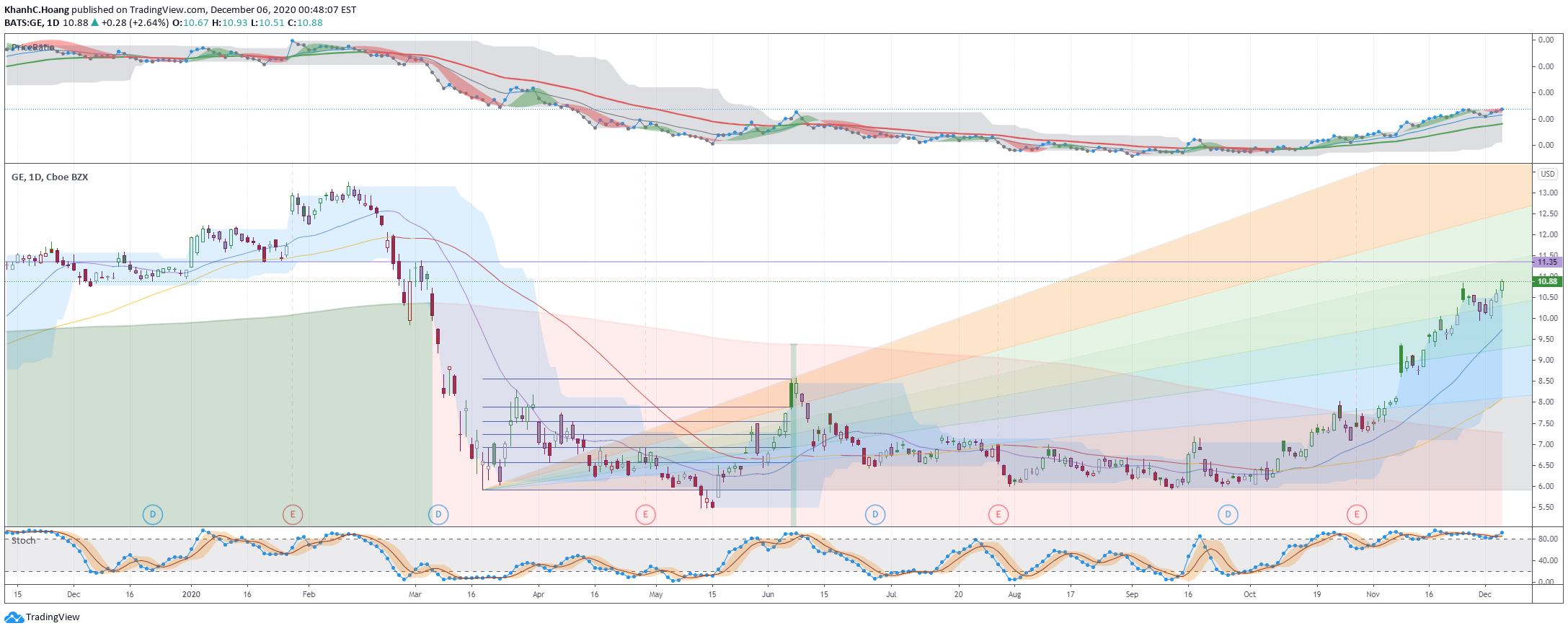1568x631 pixels.
Task: Click the O:10.67 open value in the header
Action: click(190, 23)
